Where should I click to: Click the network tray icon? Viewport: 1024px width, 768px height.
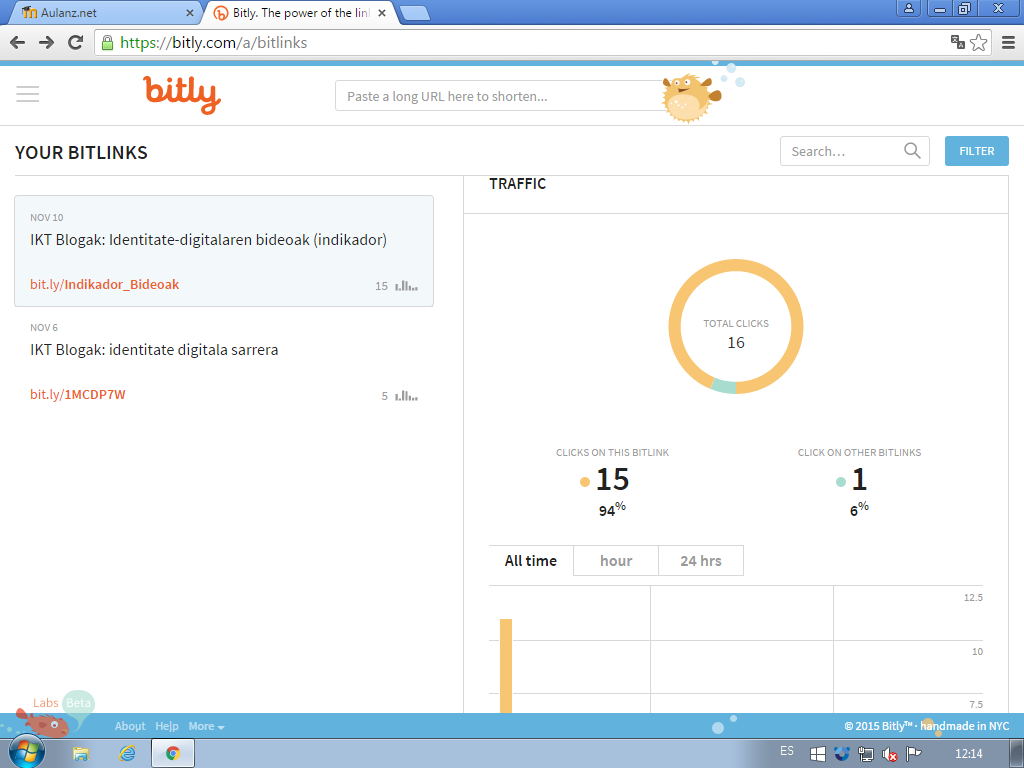pyautogui.click(x=866, y=754)
